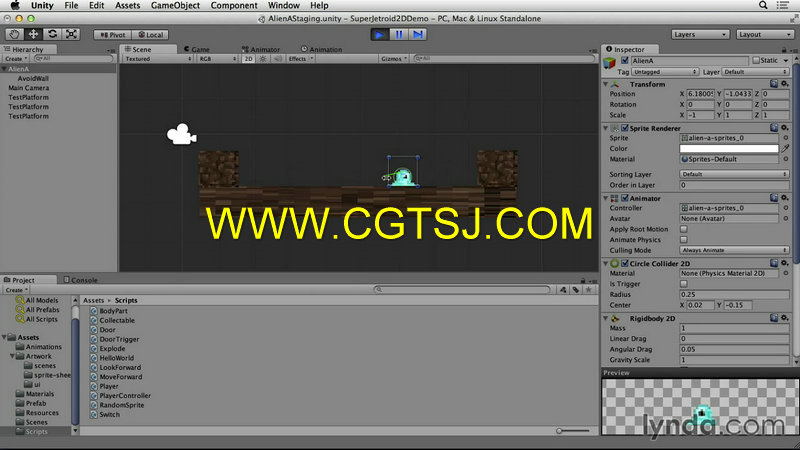Pick color with the eyedropper icon

point(786,148)
